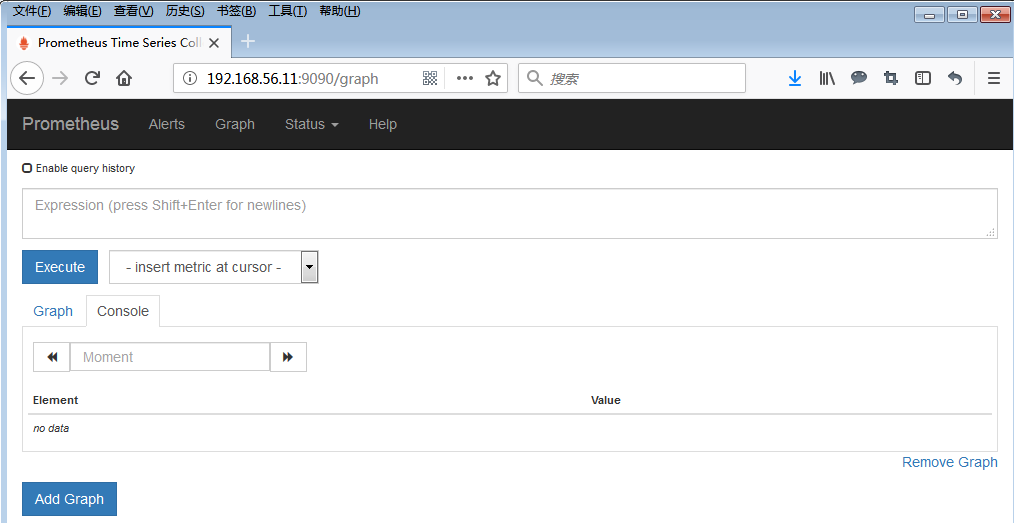Click the Prometheus flame tab favicon

(x=25, y=43)
